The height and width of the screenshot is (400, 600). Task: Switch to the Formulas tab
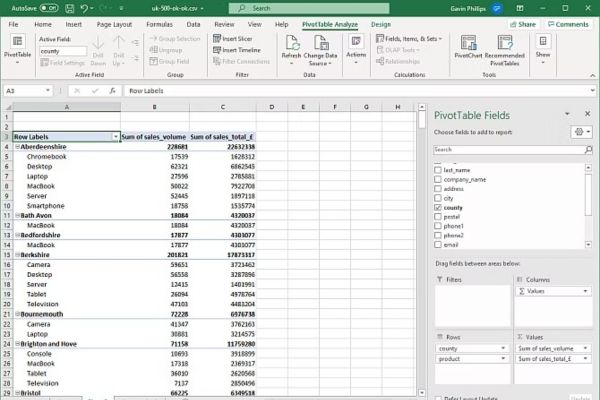pos(159,24)
